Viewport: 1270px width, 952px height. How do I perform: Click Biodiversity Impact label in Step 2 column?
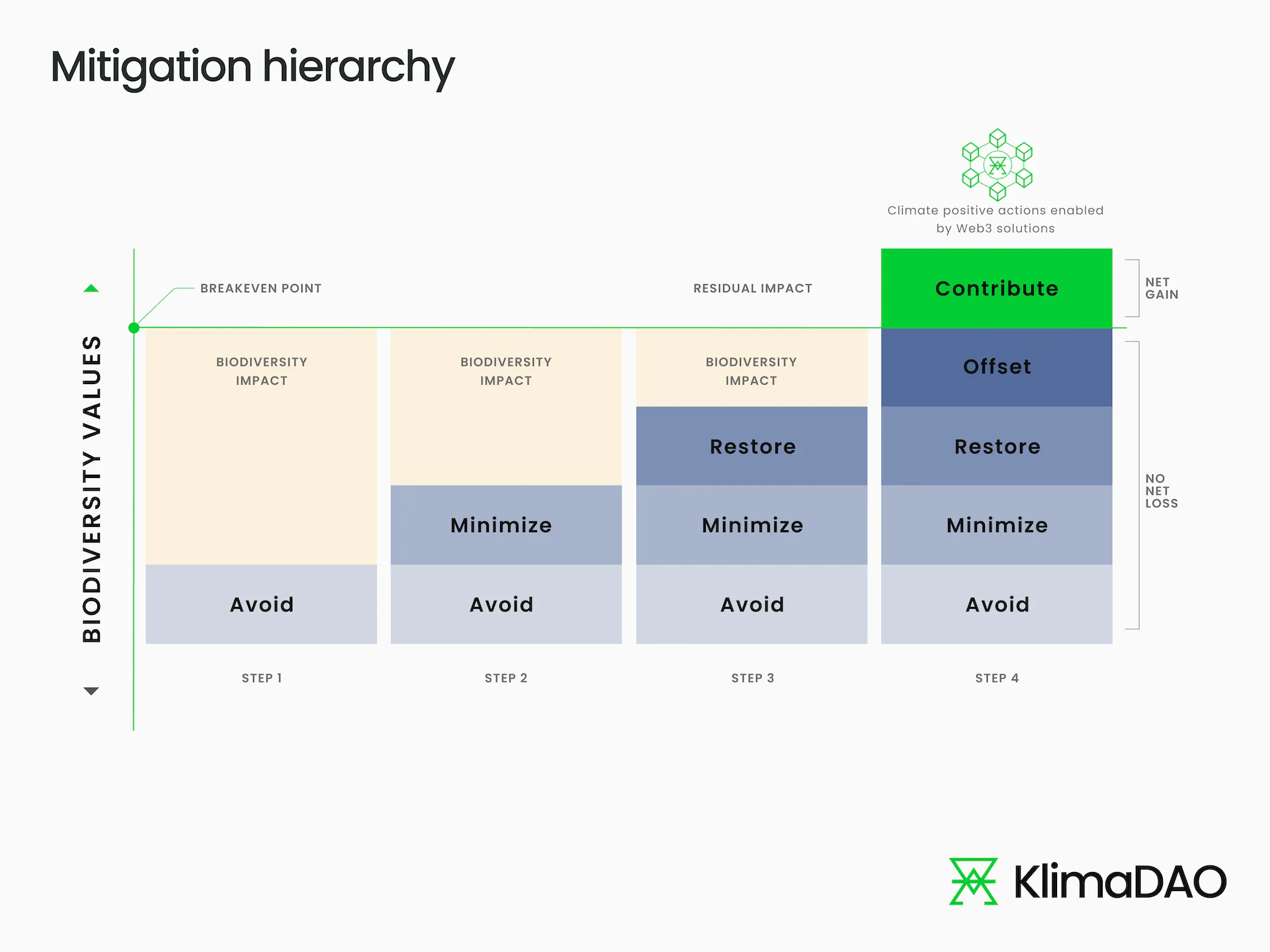(506, 371)
